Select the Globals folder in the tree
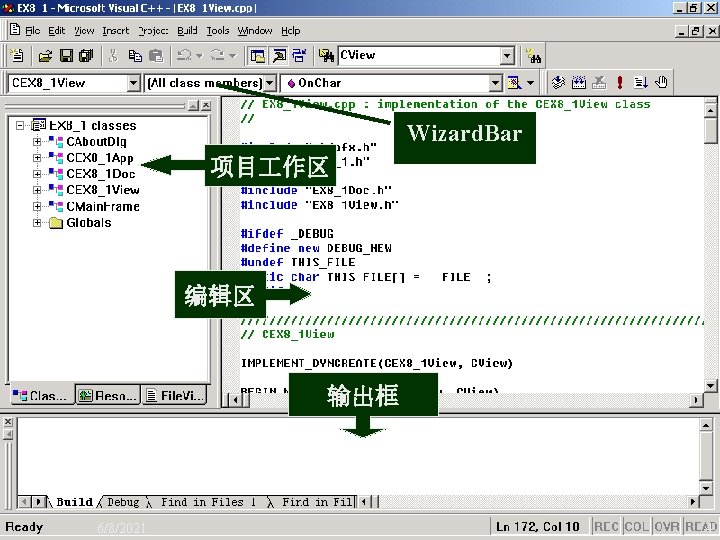 click(89, 223)
